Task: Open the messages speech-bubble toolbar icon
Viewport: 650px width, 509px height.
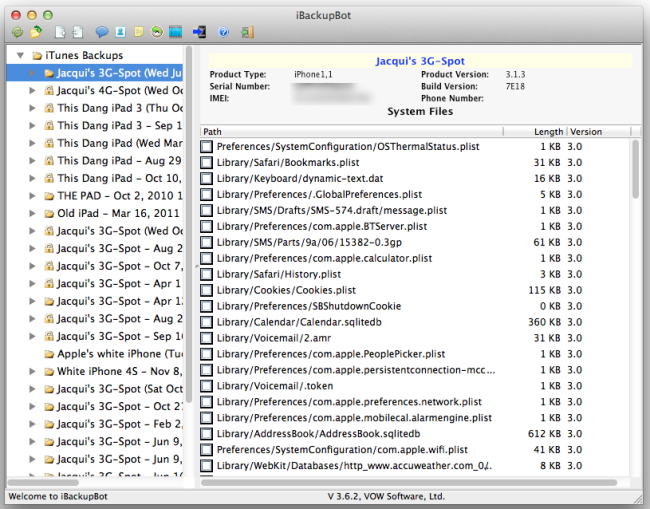Action: 101,32
